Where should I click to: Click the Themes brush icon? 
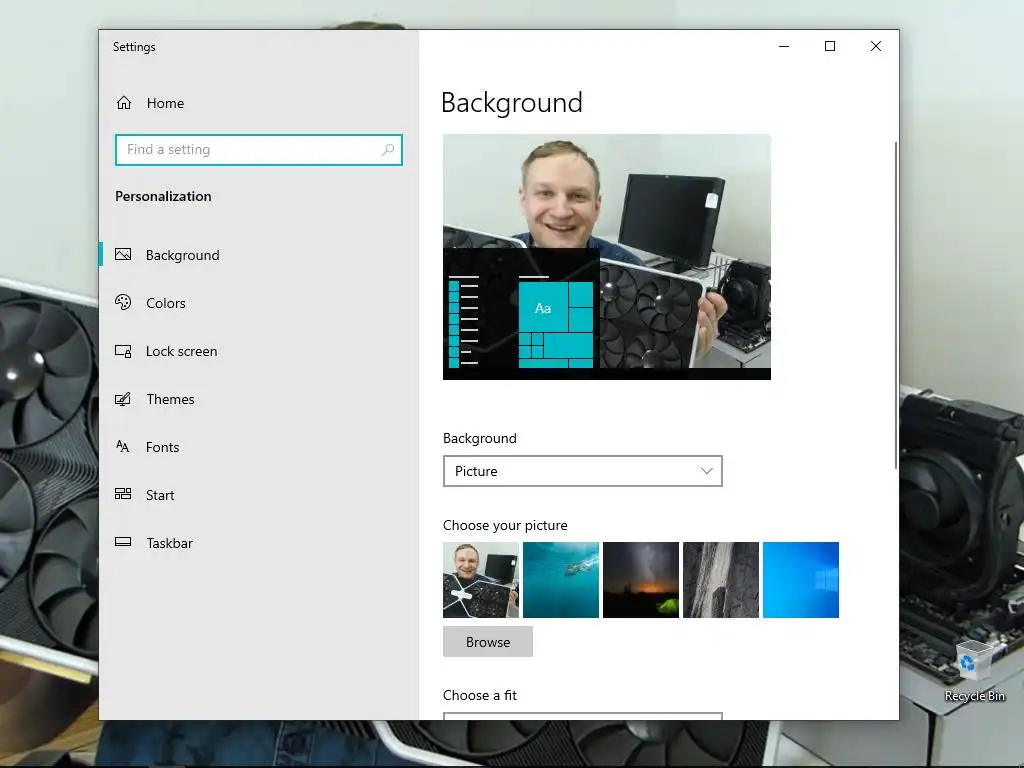point(123,398)
